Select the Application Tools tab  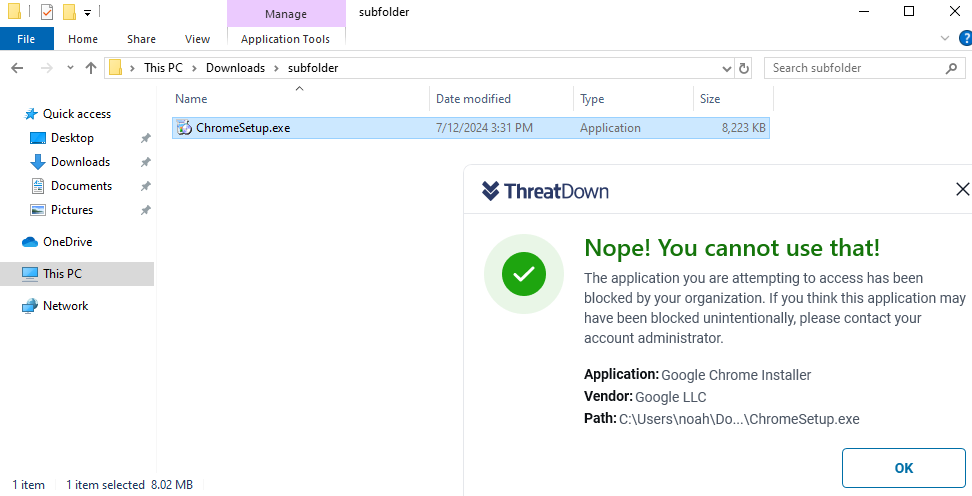285,39
